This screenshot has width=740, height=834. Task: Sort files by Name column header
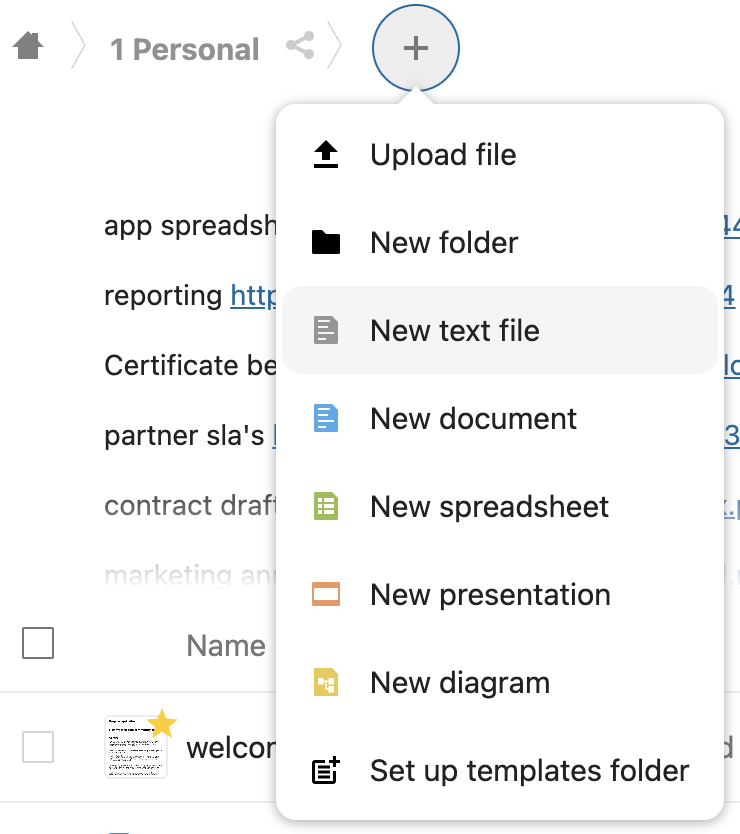tap(226, 646)
